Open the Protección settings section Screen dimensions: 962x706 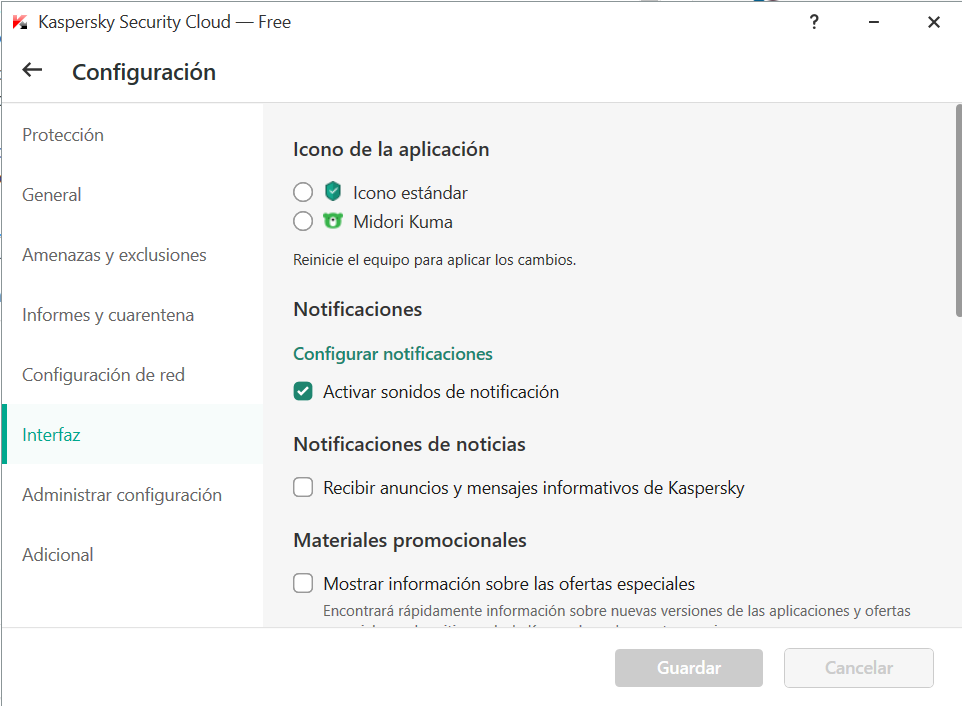(63, 135)
